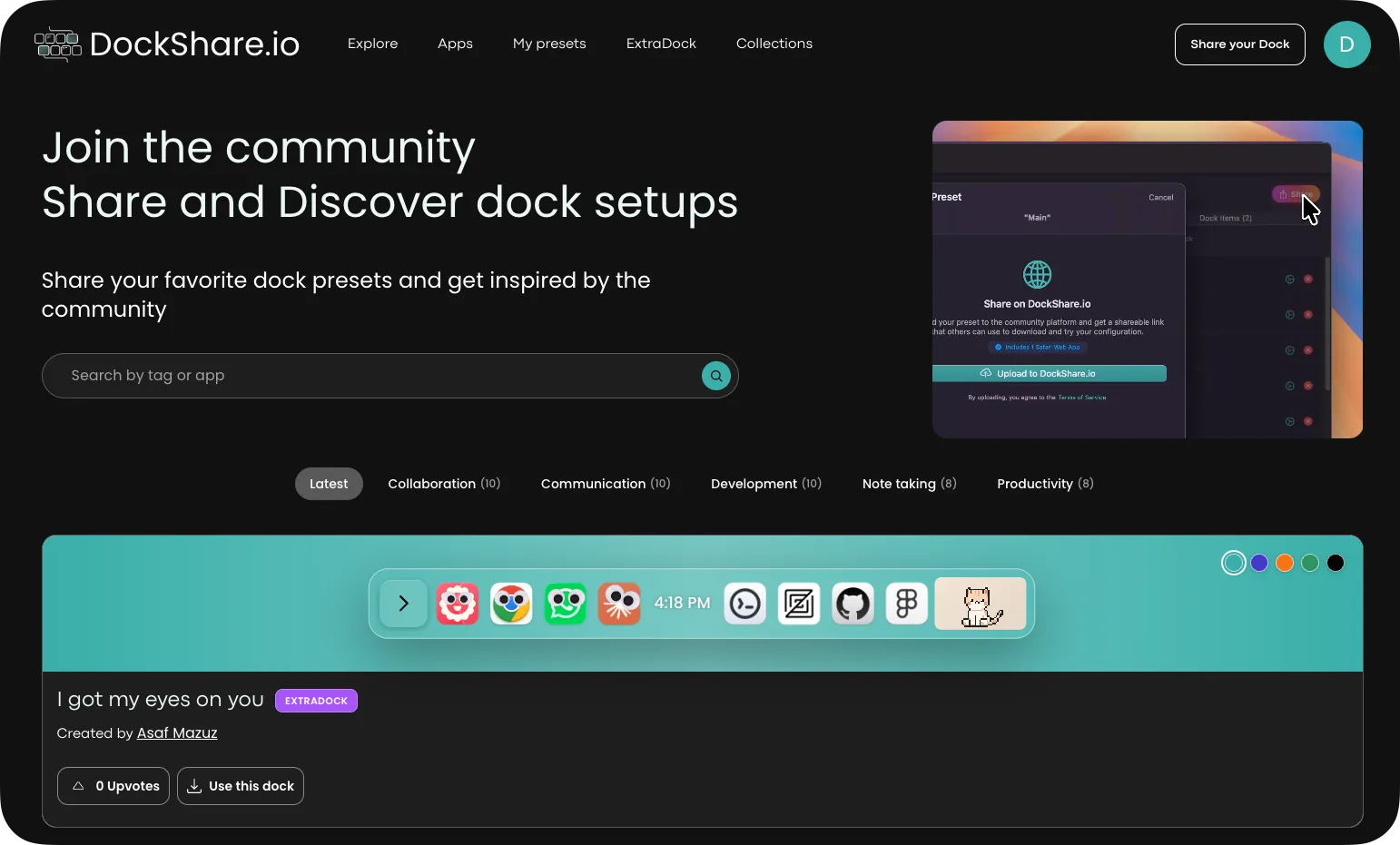Screen dimensions: 1400x845
Task: Click the Chrome with eyes dock icon
Action: [x=511, y=604]
